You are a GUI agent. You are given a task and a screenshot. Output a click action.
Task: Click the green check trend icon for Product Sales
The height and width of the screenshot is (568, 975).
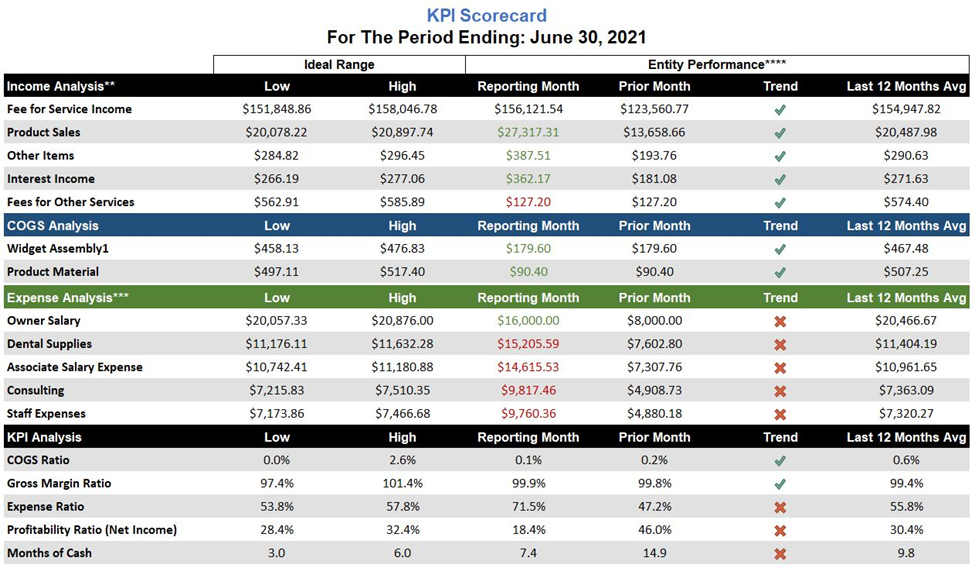(x=780, y=133)
